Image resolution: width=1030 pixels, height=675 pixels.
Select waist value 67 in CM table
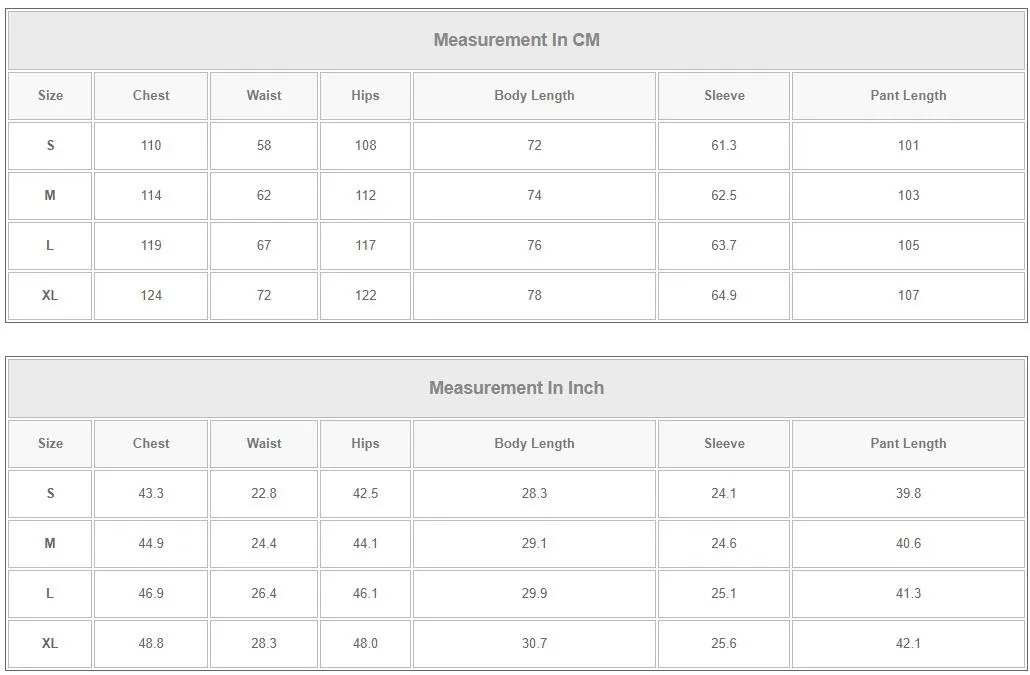coord(264,246)
